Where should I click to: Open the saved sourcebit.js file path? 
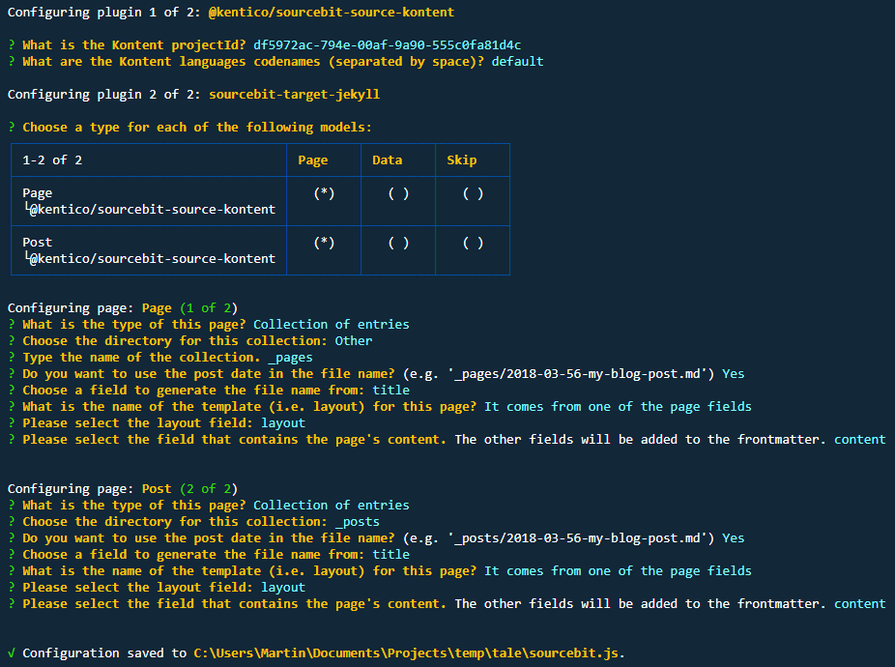coord(408,653)
